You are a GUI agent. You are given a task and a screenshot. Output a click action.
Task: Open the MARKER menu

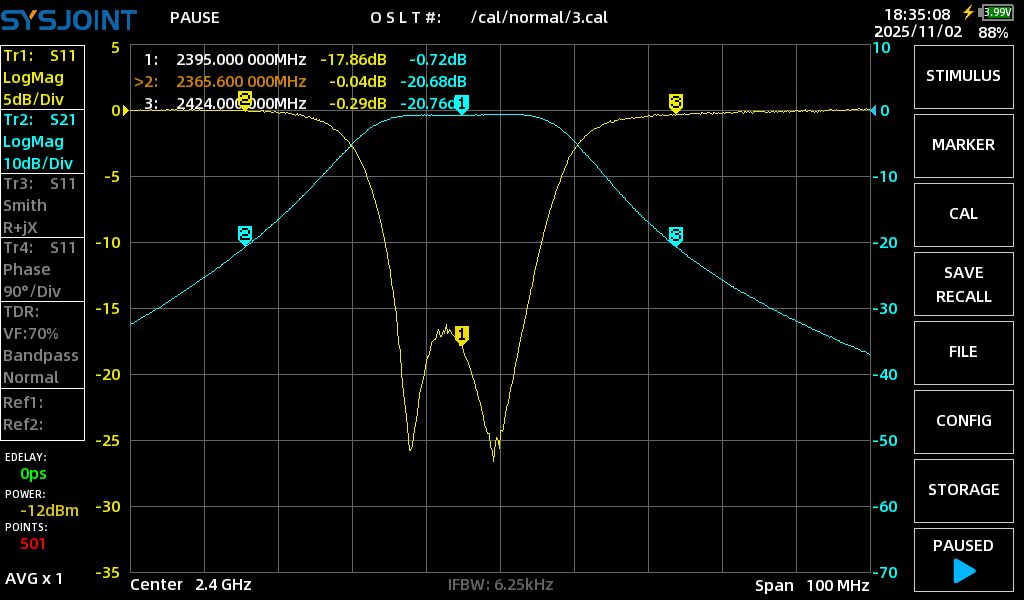point(962,145)
